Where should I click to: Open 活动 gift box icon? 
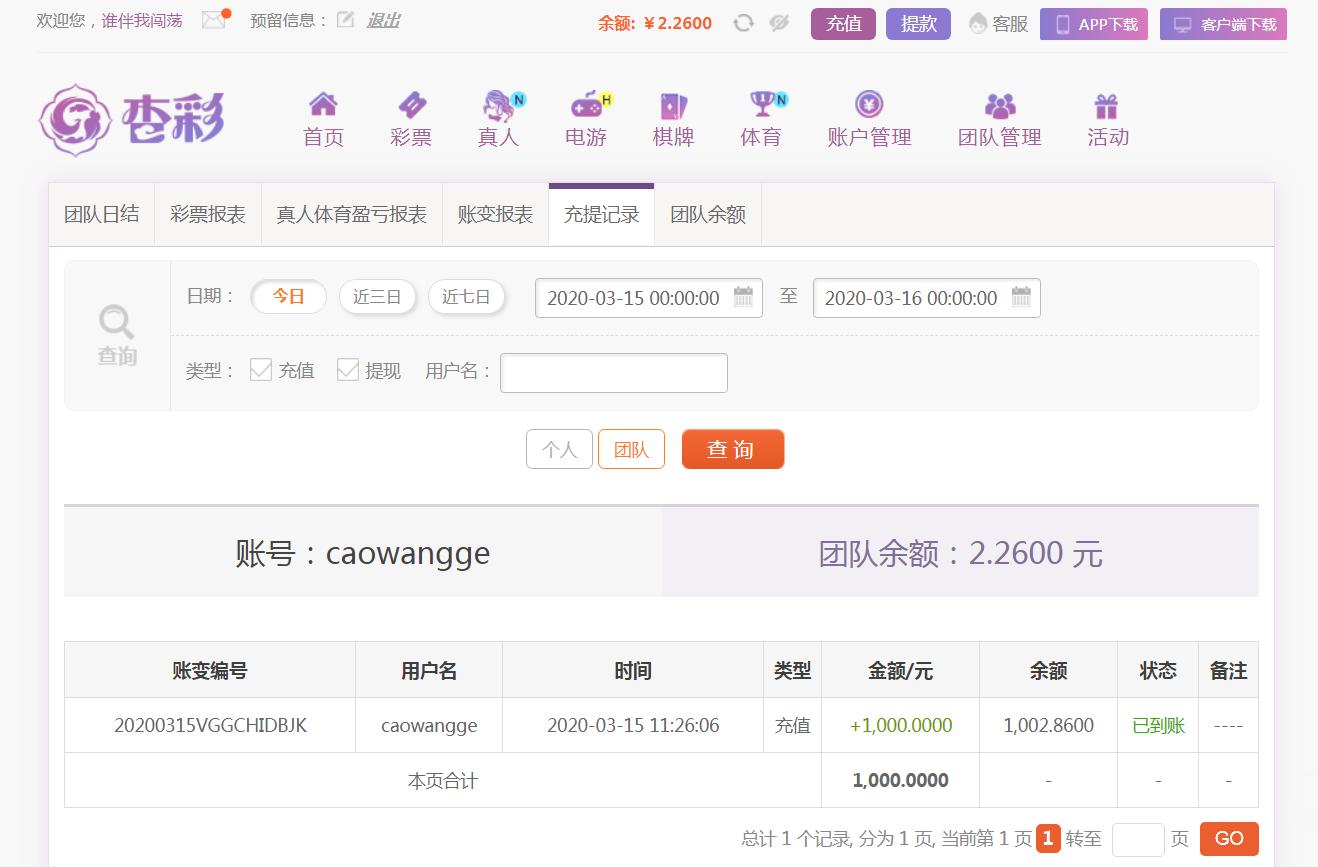(1106, 105)
